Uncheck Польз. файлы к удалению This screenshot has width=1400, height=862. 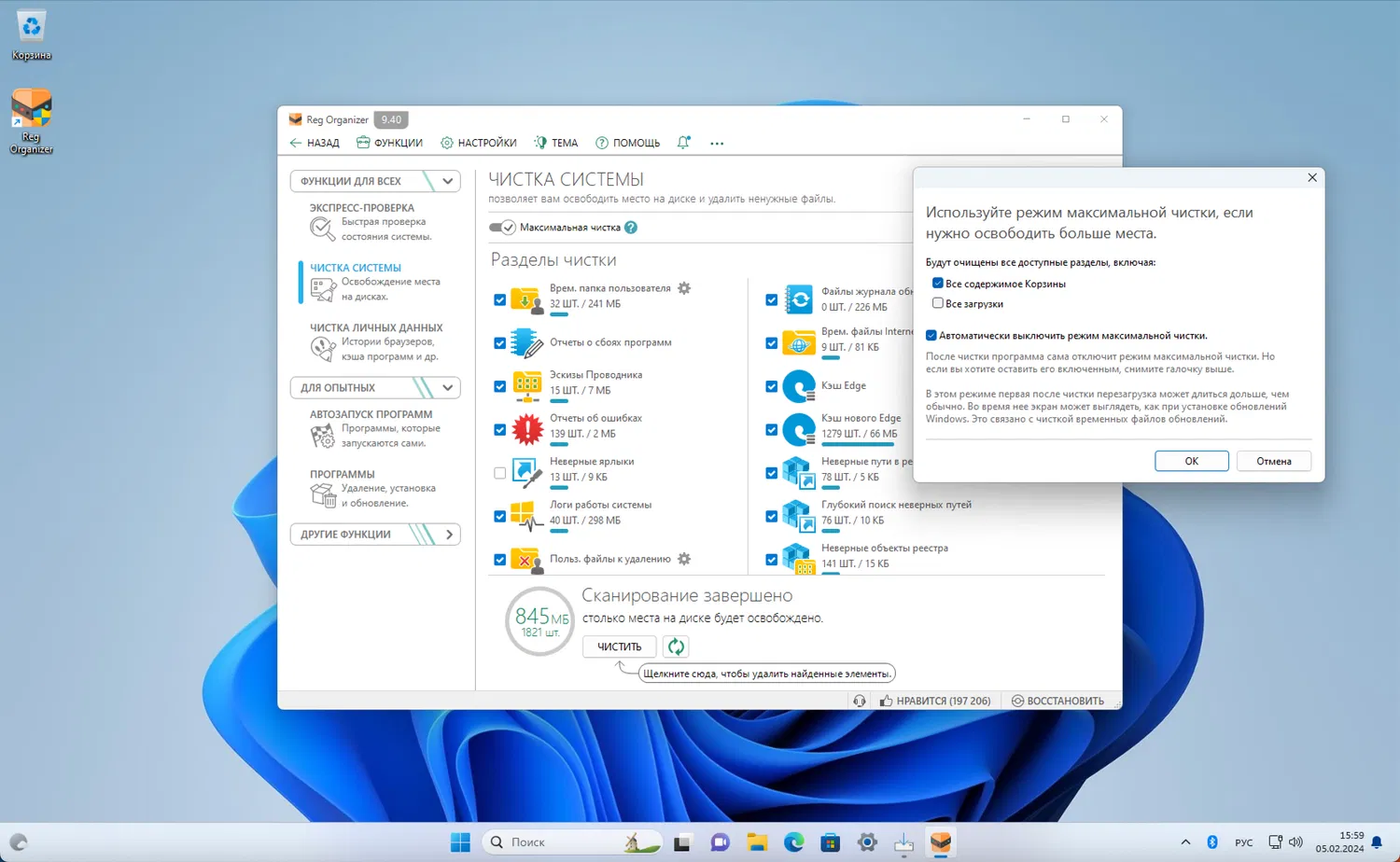[x=500, y=560]
